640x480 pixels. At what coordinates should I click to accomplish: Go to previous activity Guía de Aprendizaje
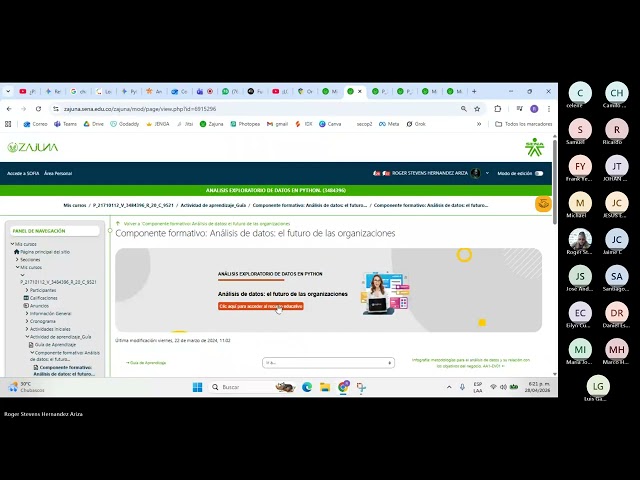[x=146, y=362]
